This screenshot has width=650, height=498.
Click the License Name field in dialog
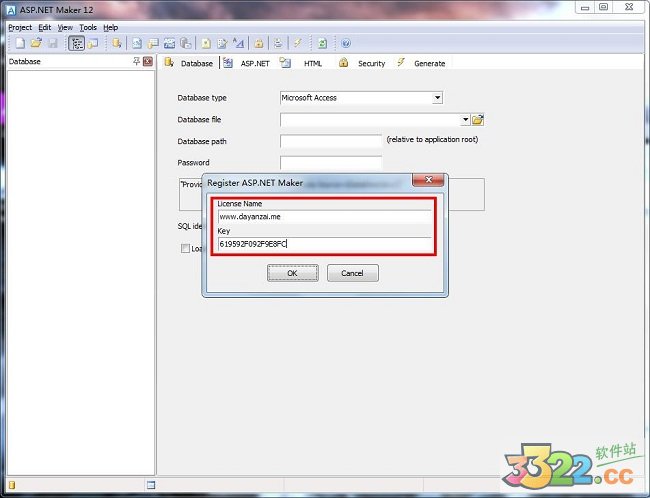pyautogui.click(x=325, y=216)
